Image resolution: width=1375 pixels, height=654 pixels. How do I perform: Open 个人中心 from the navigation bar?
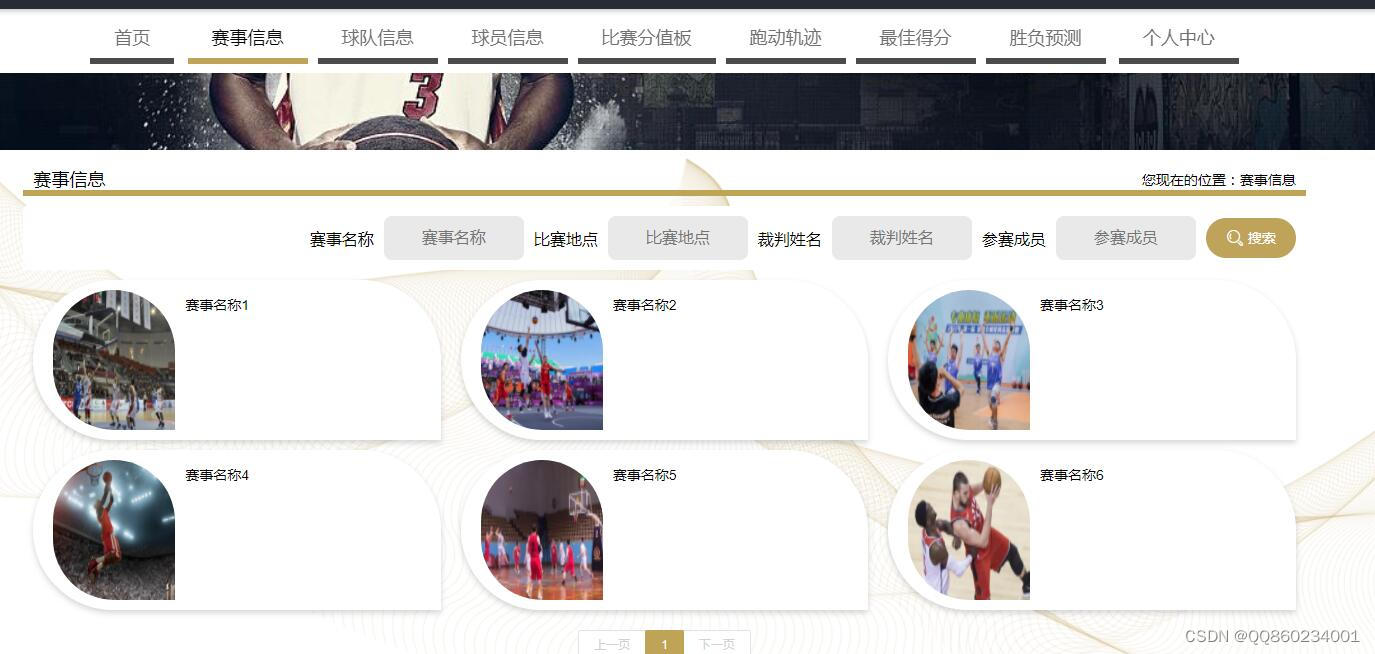tap(1177, 38)
